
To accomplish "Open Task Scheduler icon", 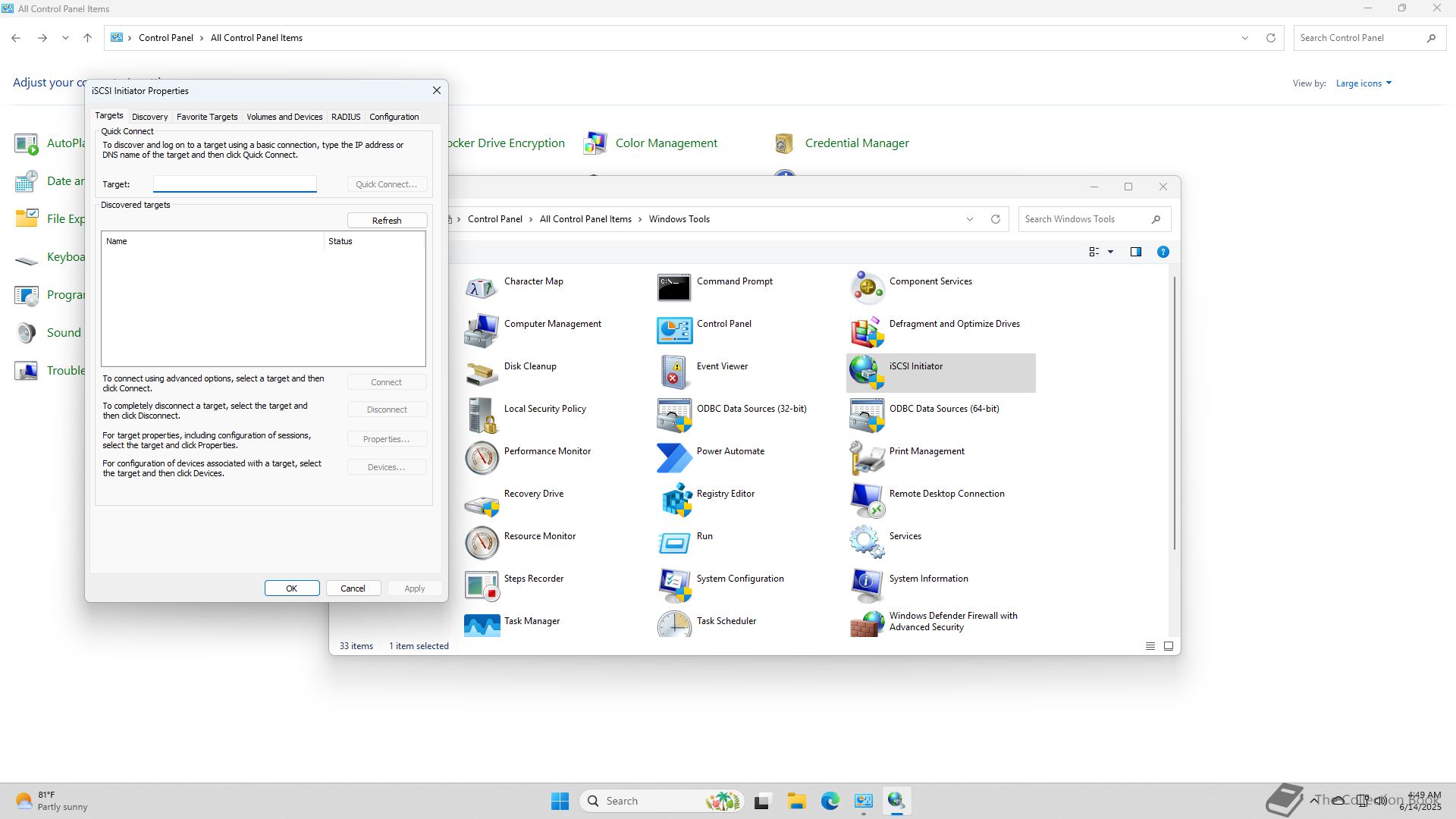I will [x=675, y=623].
